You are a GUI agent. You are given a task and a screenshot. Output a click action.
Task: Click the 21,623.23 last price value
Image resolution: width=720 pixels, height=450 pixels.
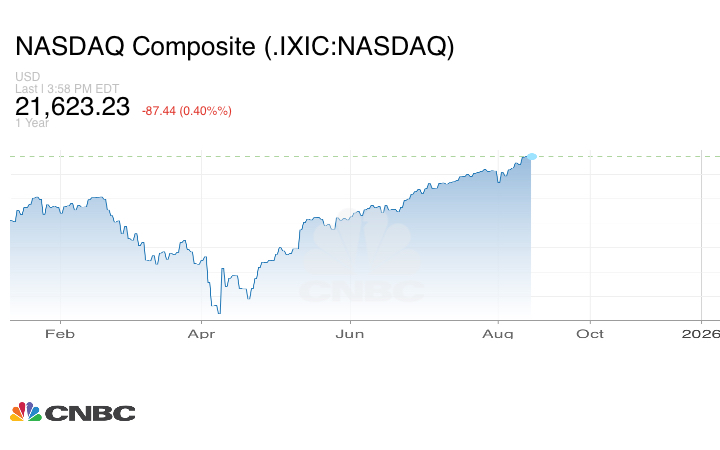[x=72, y=107]
